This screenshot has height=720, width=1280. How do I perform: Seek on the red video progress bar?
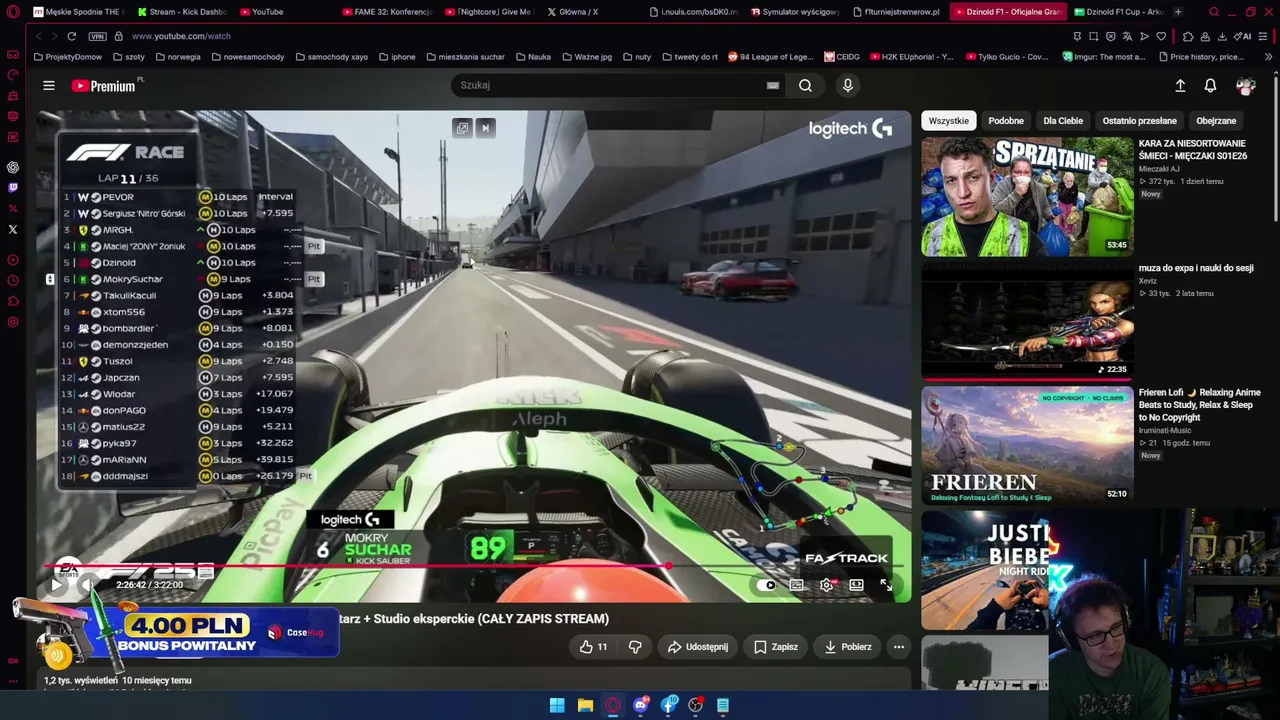(474, 567)
